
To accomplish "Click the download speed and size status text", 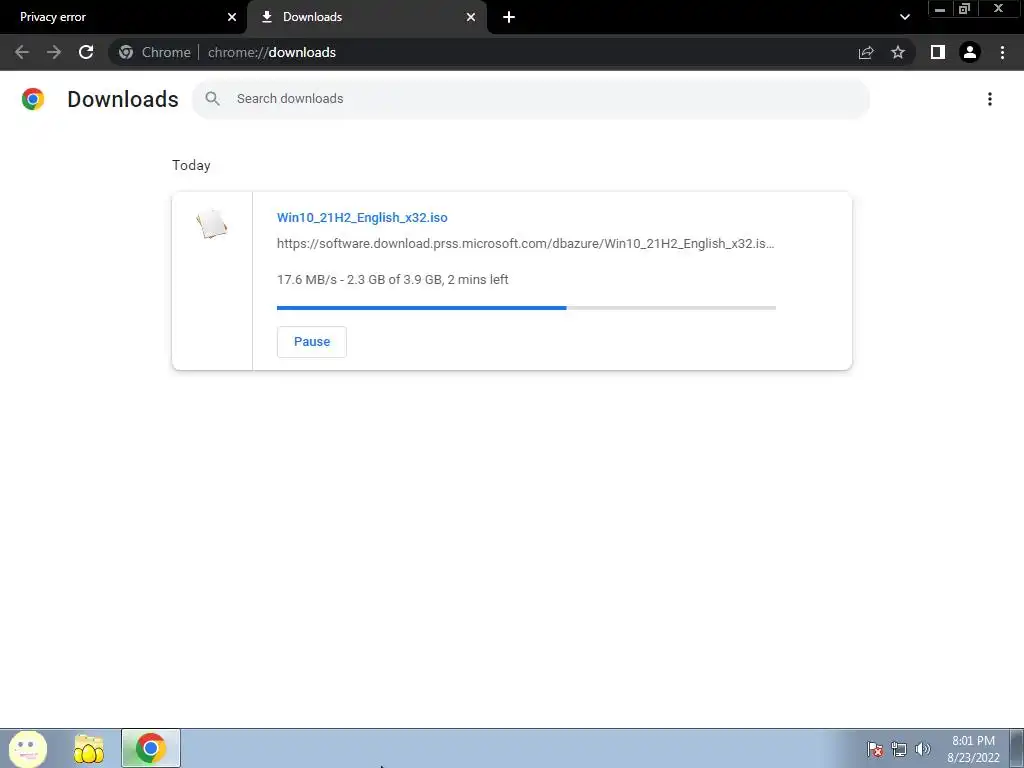I will point(392,280).
